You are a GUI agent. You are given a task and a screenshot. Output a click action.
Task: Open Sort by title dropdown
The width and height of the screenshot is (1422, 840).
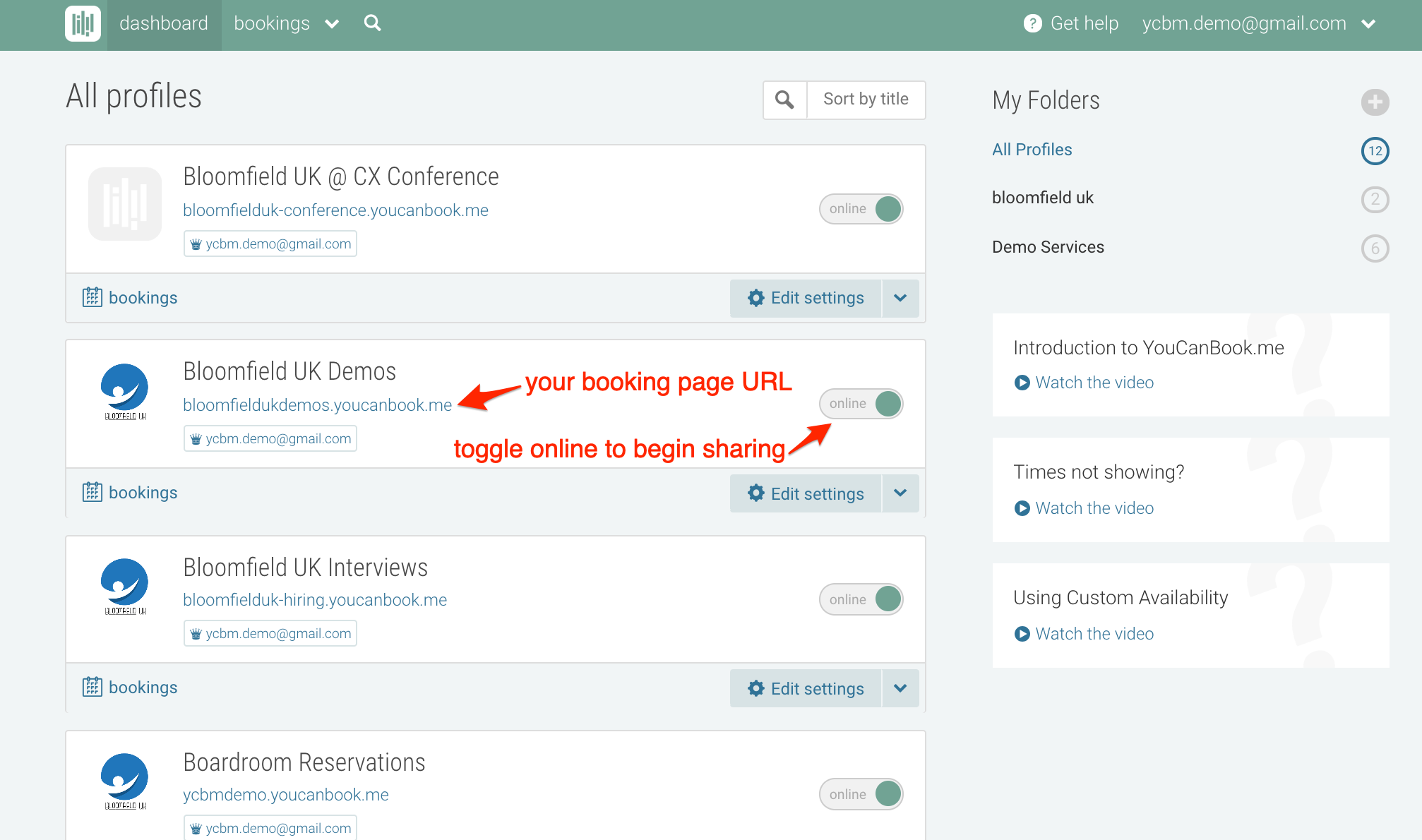(x=866, y=100)
